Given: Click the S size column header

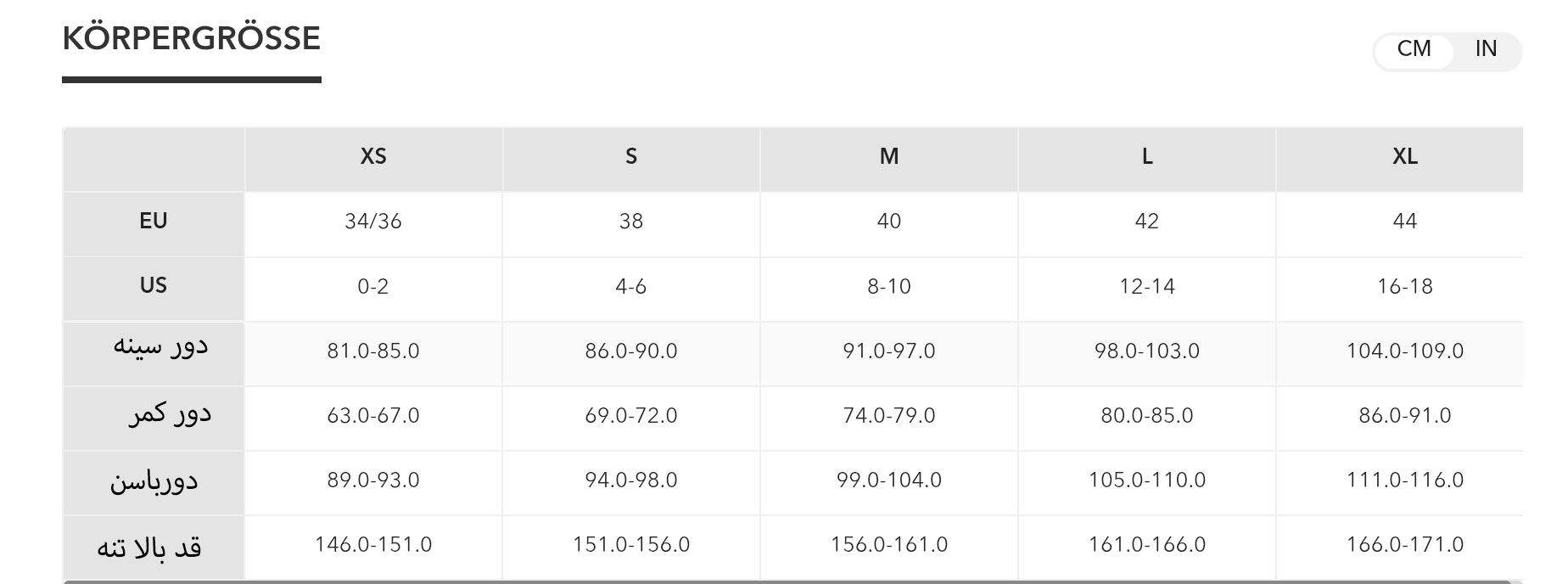Looking at the screenshot, I should 631,157.
